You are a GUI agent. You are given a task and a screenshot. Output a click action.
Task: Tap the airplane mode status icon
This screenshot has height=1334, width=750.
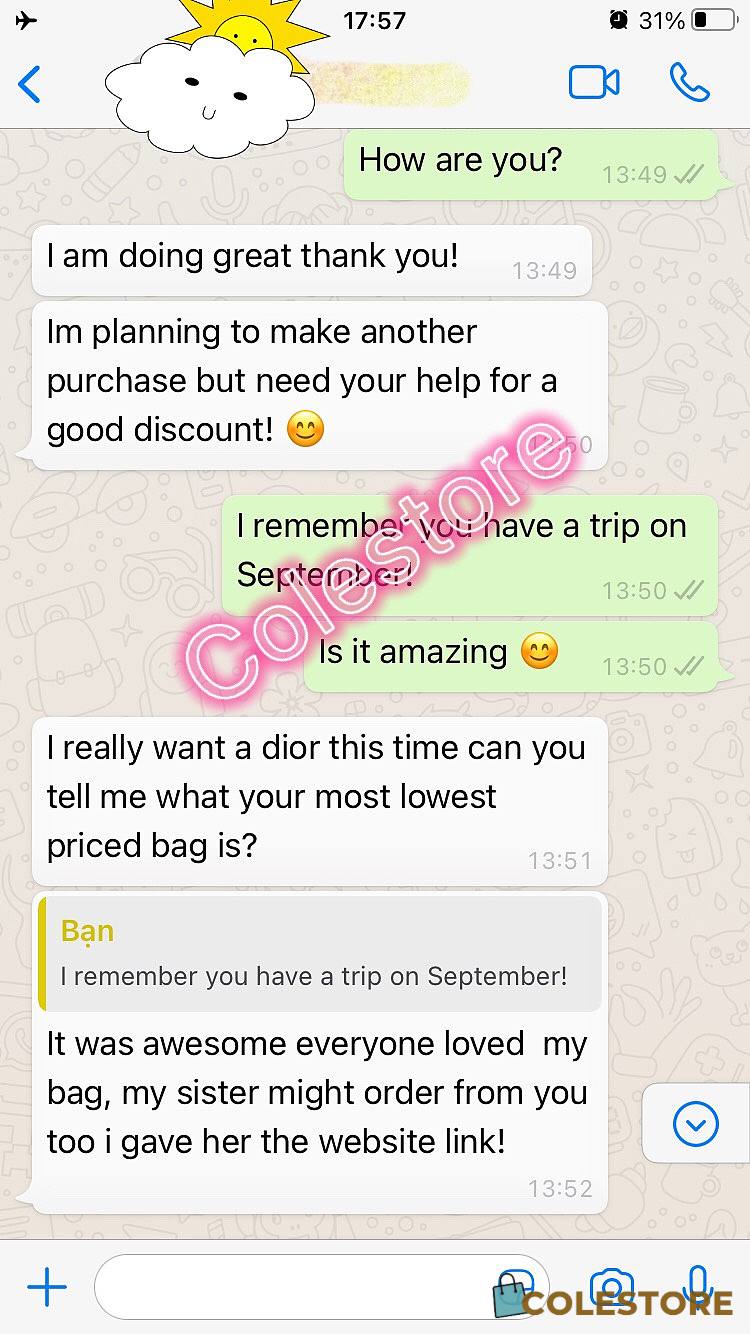[28, 20]
